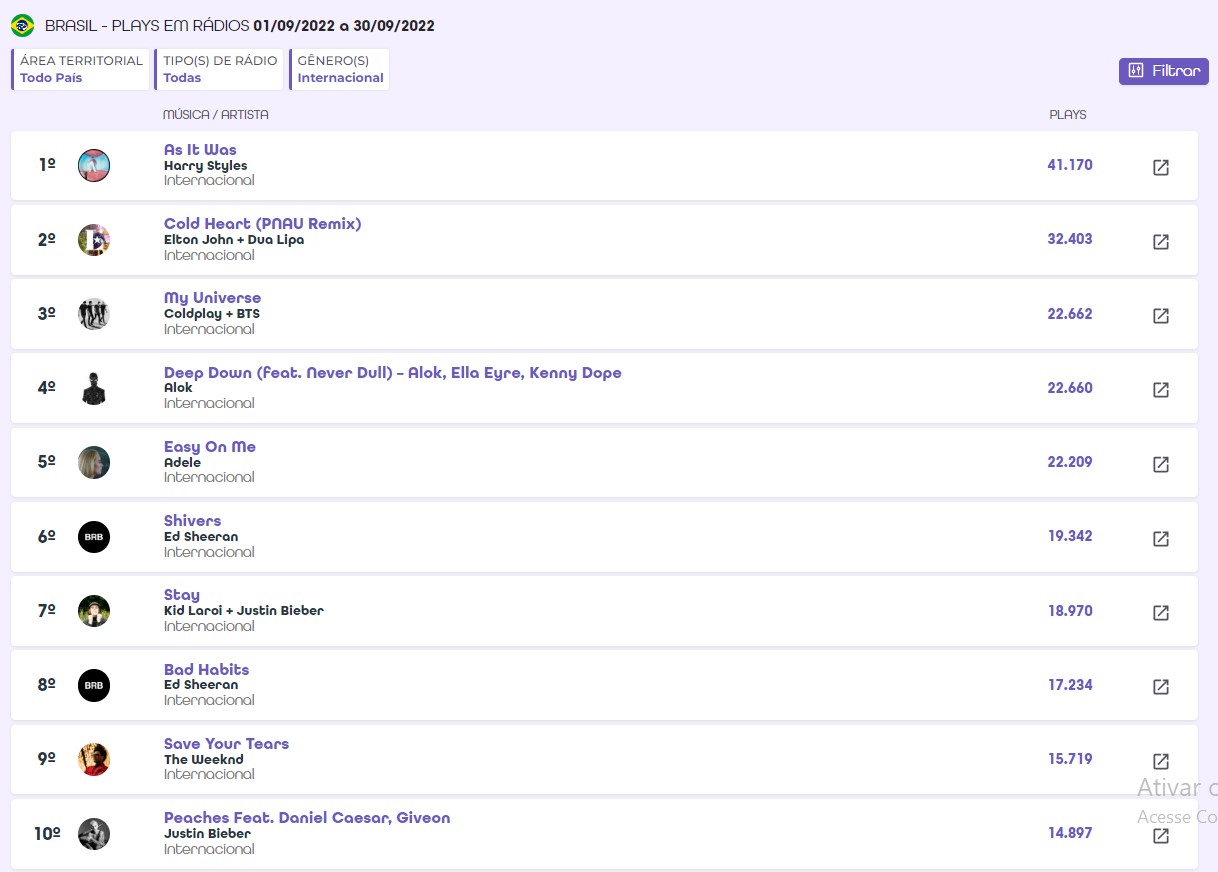Click the Brazil flag icon
The width and height of the screenshot is (1218, 872).
22,26
